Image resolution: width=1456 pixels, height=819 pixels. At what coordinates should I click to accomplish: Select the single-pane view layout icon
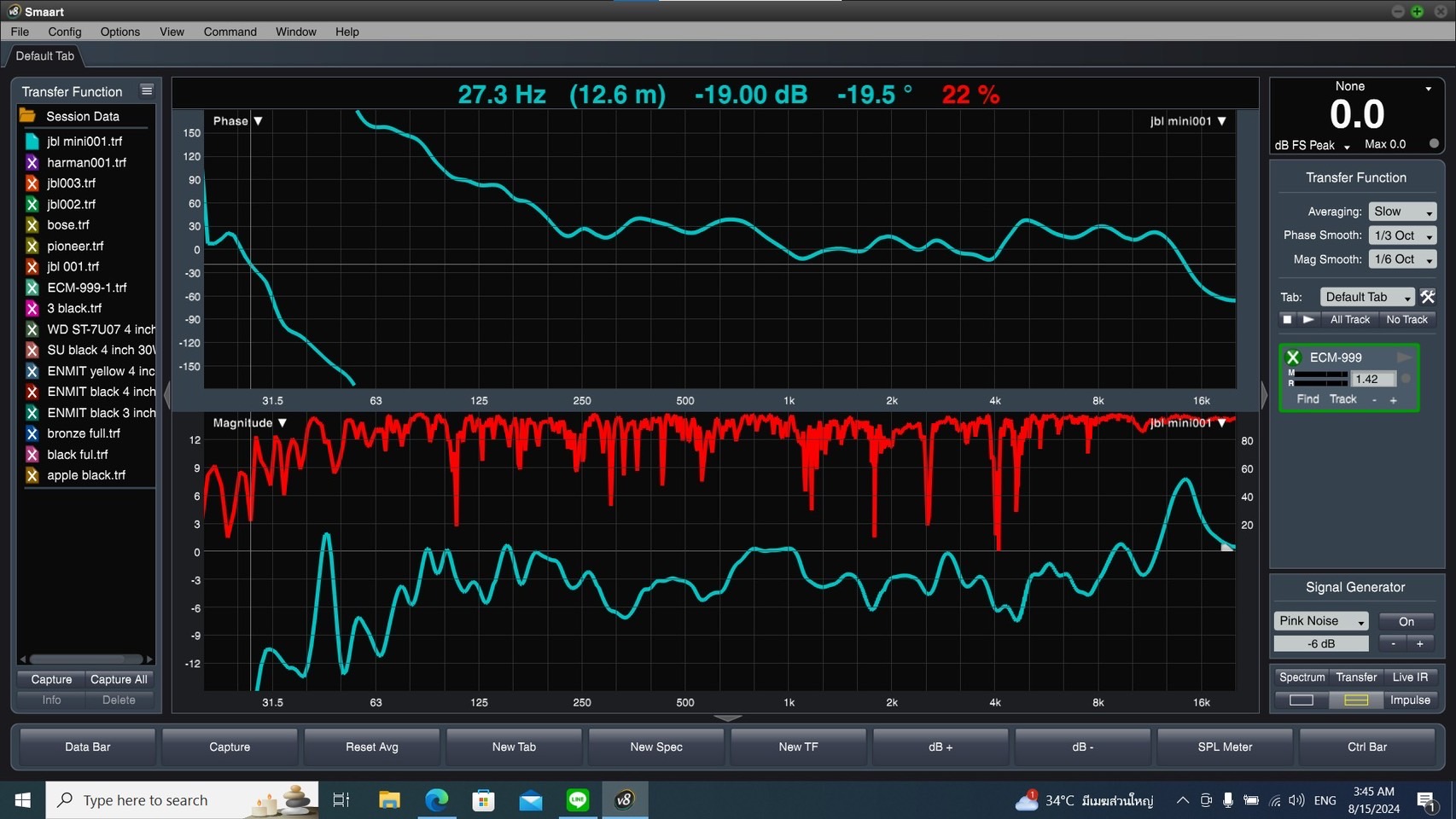pyautogui.click(x=1301, y=700)
